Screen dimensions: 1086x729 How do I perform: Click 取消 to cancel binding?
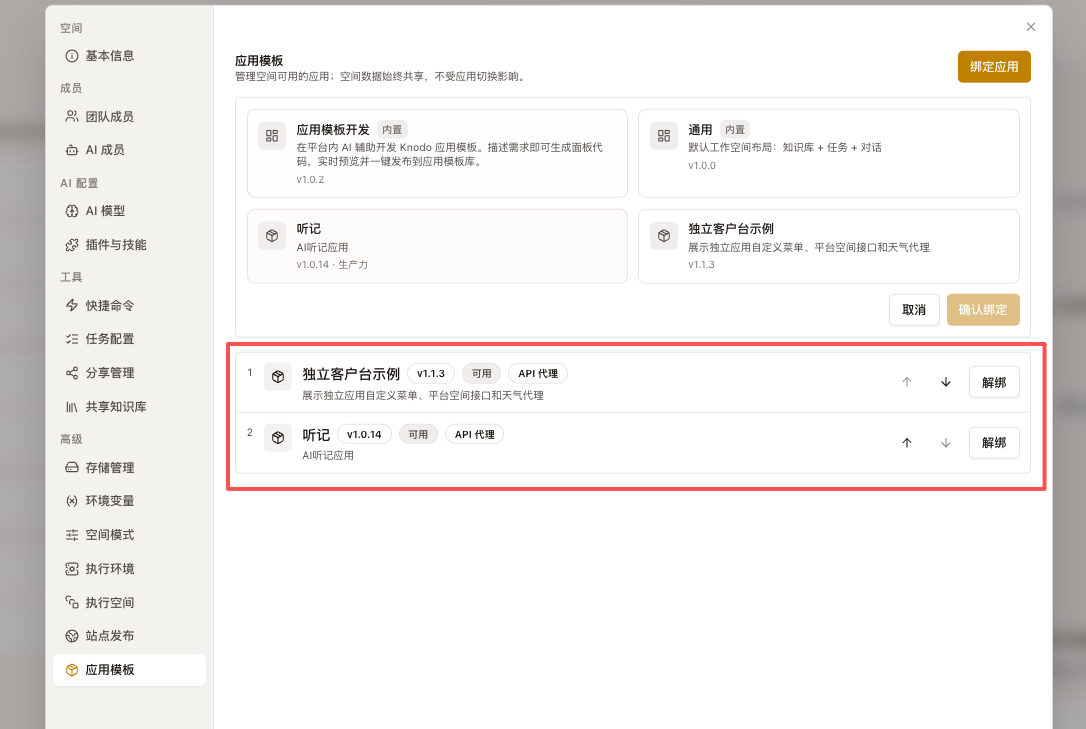(914, 309)
